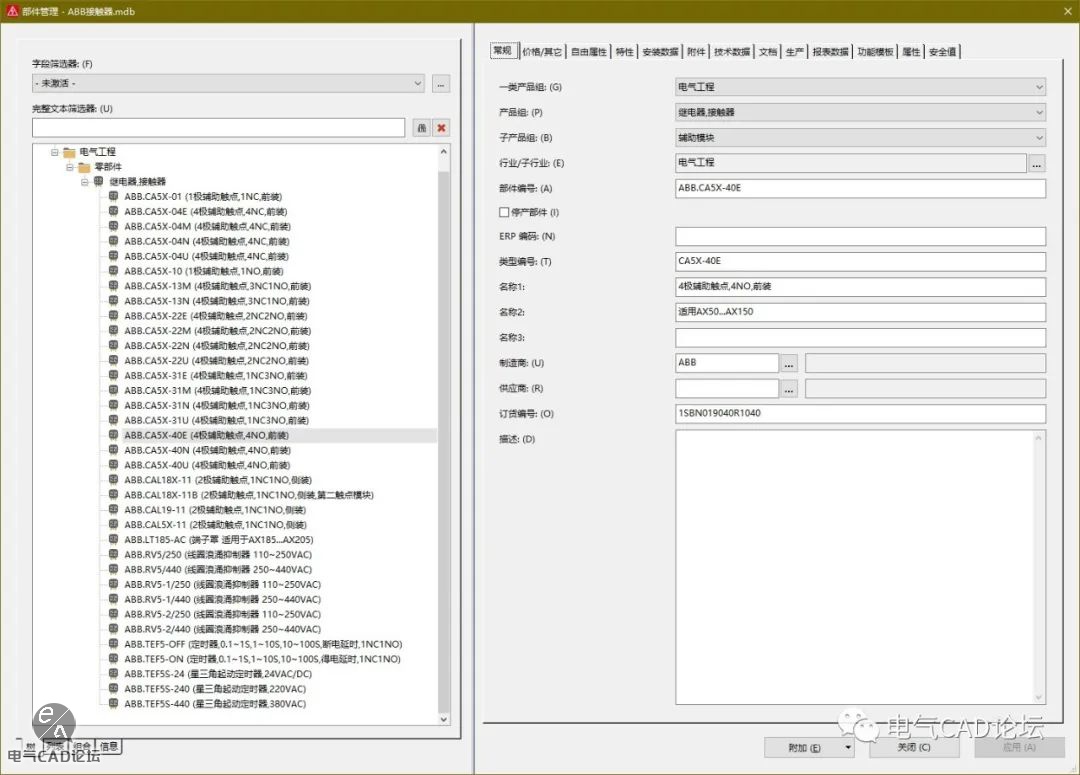Open the 字段筛选器 field filter dropdown
The width and height of the screenshot is (1080, 775).
tap(229, 83)
